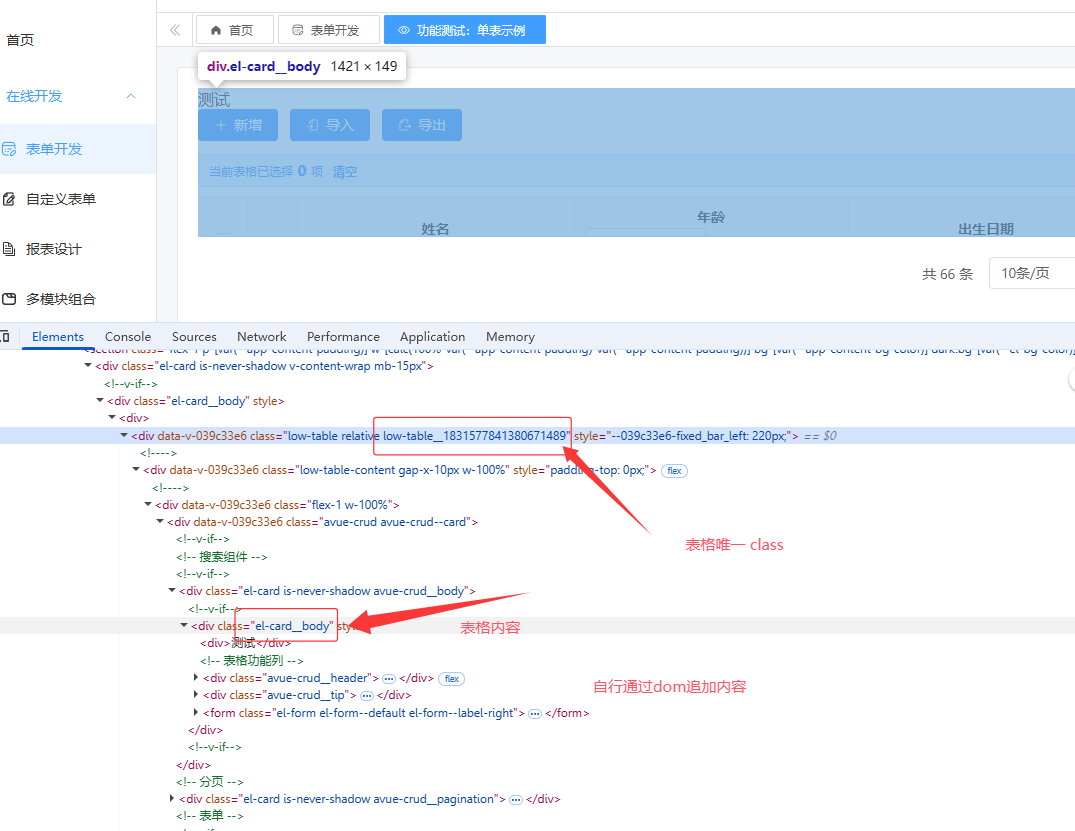Collapse the 在线开发 sidebar menu
The height and width of the screenshot is (831, 1075).
(130, 96)
